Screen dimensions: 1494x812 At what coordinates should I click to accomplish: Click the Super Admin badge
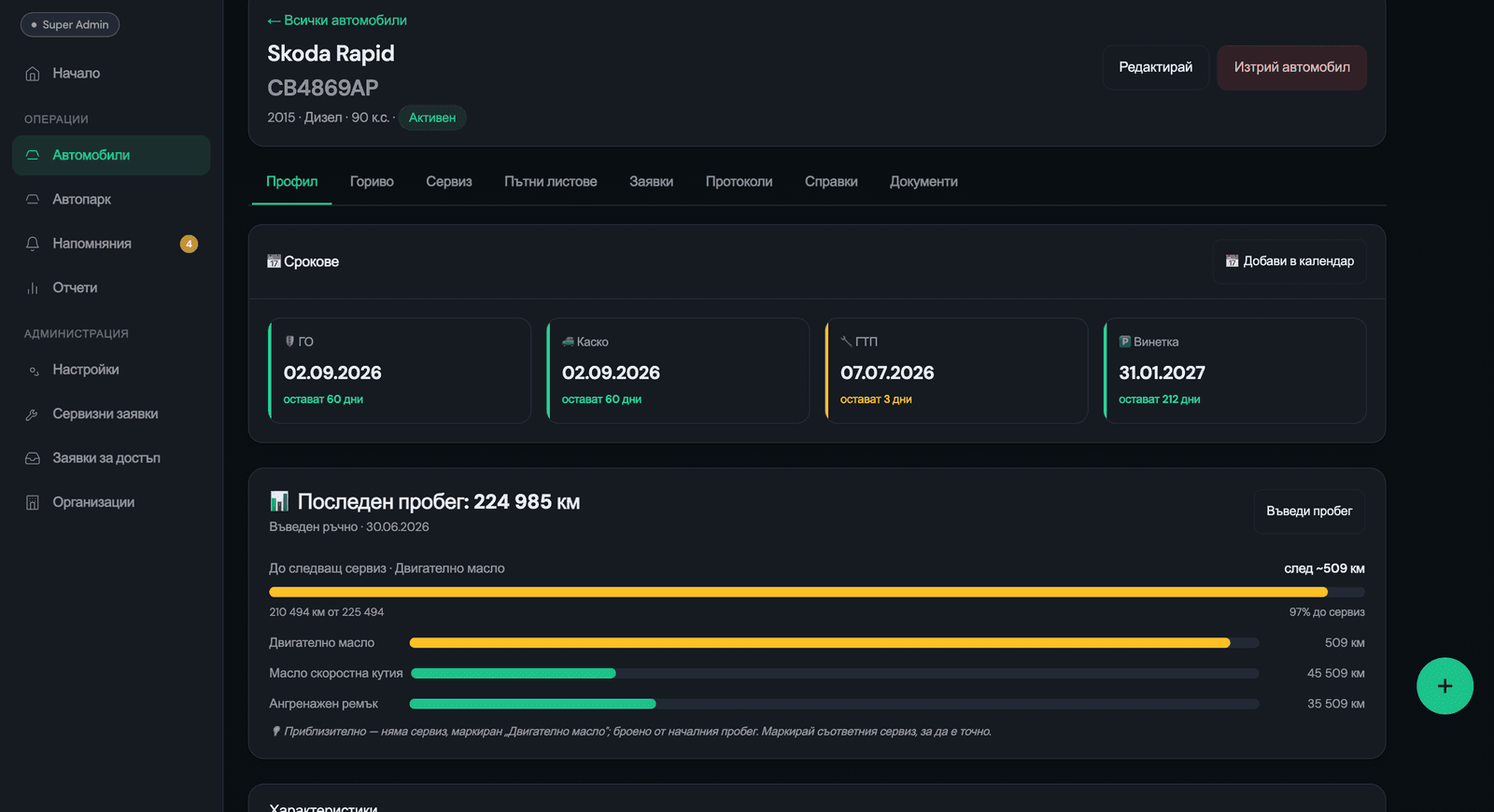point(70,24)
